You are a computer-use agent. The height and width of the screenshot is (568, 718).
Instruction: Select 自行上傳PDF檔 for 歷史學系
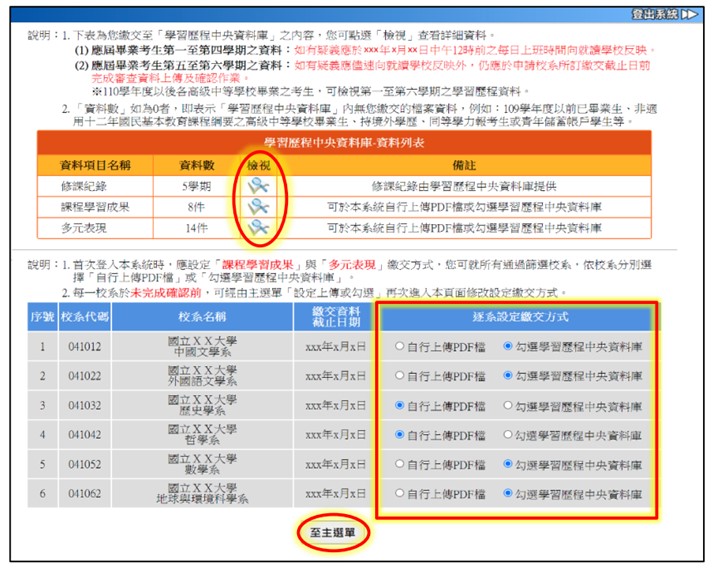[x=400, y=406]
